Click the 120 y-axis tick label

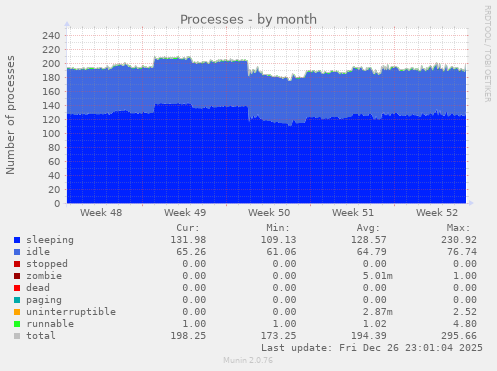[51, 120]
